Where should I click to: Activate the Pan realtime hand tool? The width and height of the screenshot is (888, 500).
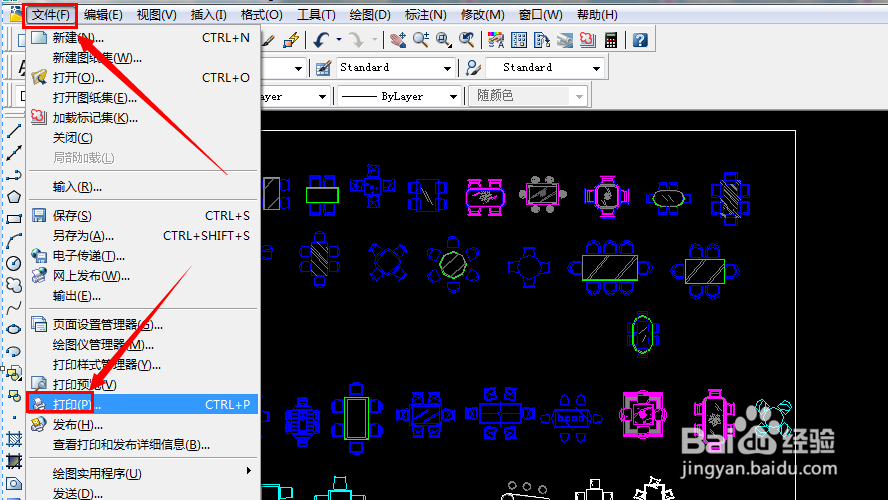point(398,40)
